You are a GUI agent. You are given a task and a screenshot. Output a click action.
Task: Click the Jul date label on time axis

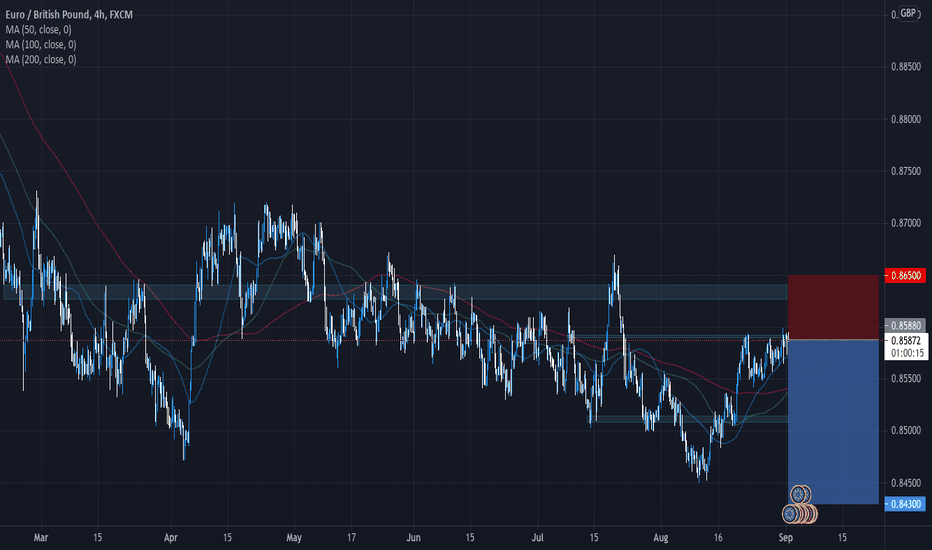point(537,538)
